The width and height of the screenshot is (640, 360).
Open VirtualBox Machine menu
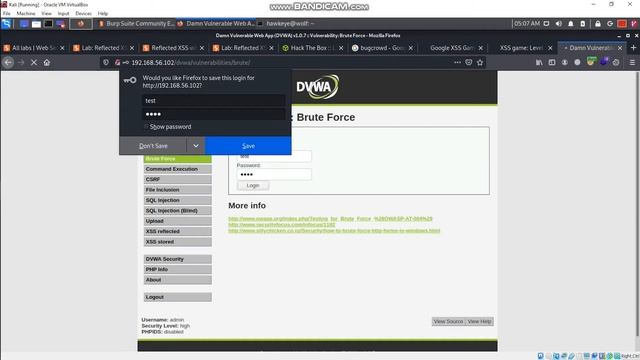pyautogui.click(x=26, y=13)
